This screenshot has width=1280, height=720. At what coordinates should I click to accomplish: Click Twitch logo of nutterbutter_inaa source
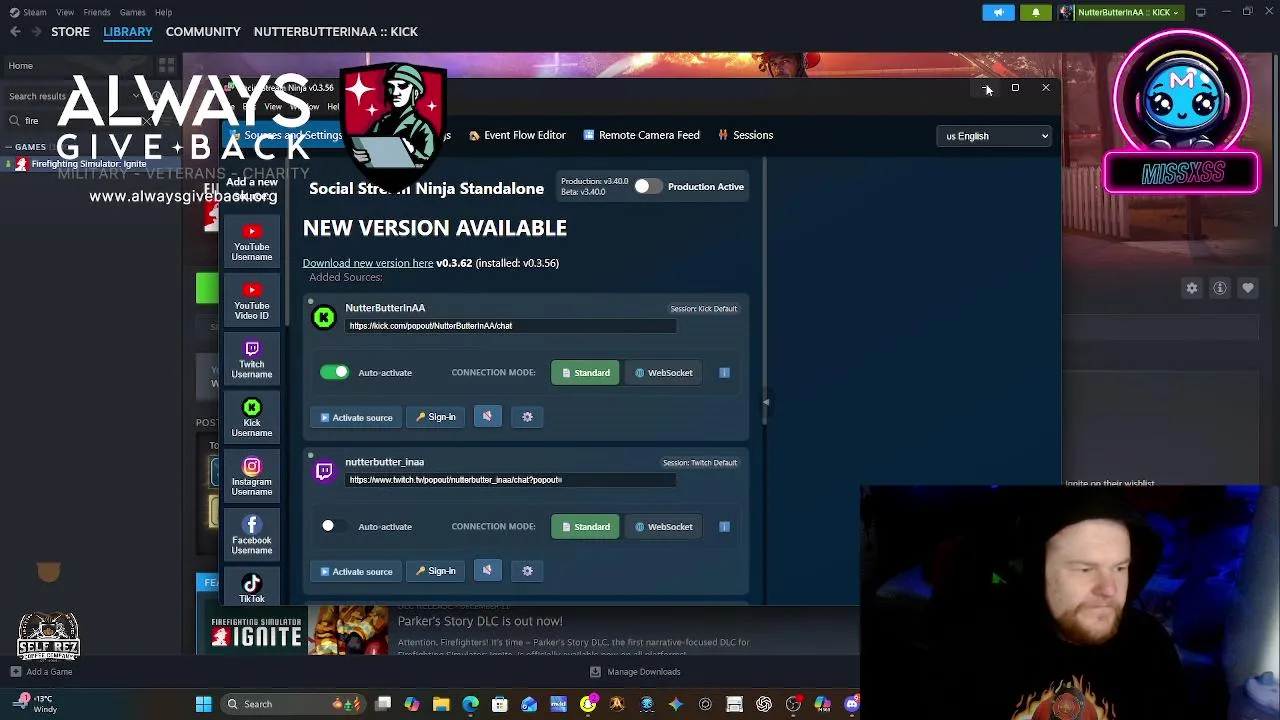click(x=324, y=472)
